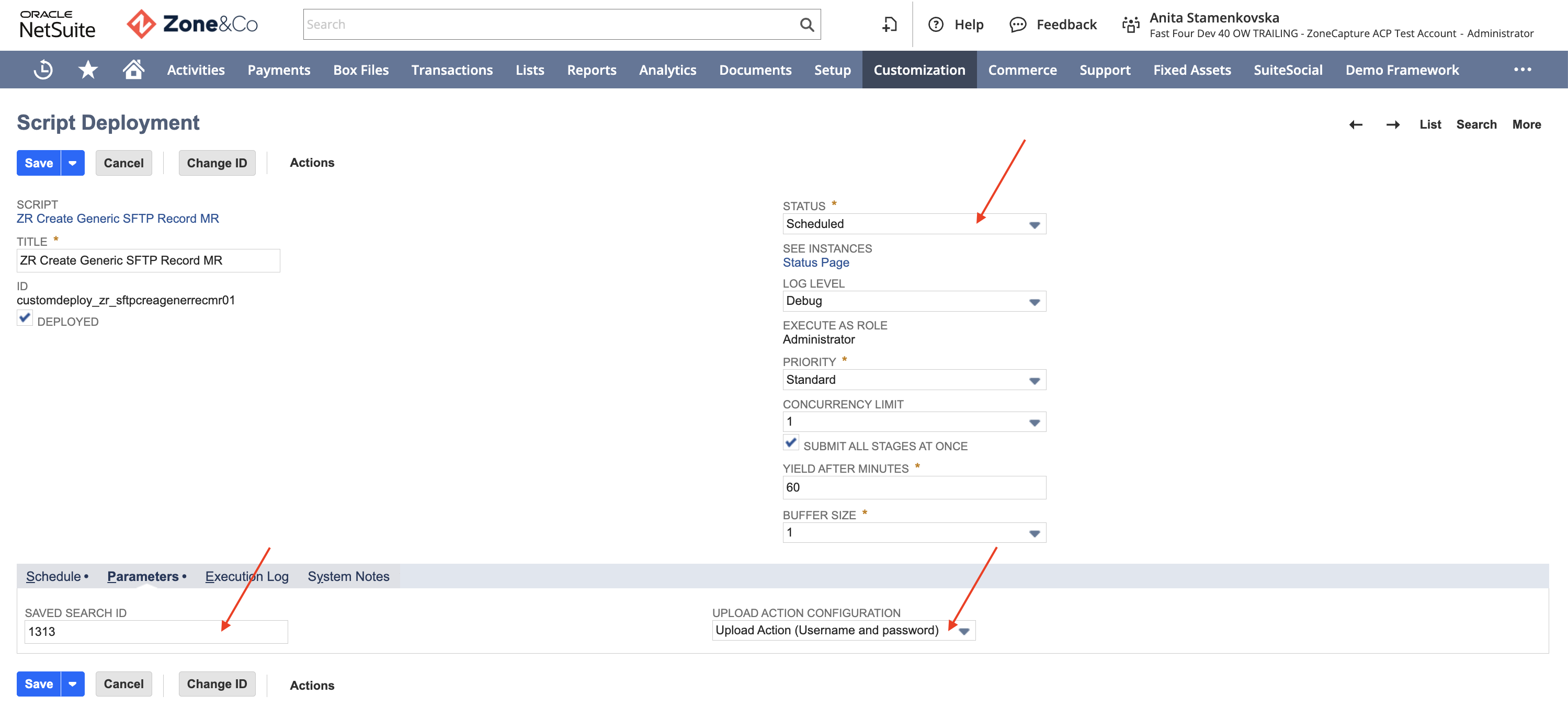
Task: Open the Log Level dropdown
Action: [914, 301]
